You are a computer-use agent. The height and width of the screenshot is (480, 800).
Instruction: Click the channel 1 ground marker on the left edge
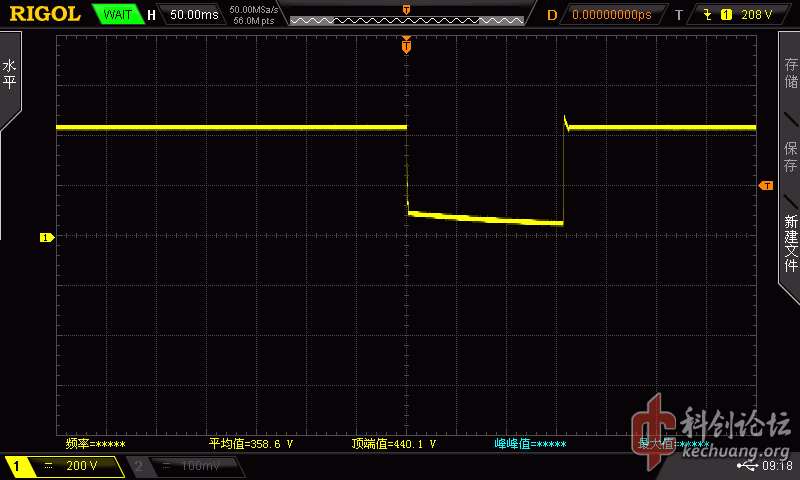(x=45, y=237)
